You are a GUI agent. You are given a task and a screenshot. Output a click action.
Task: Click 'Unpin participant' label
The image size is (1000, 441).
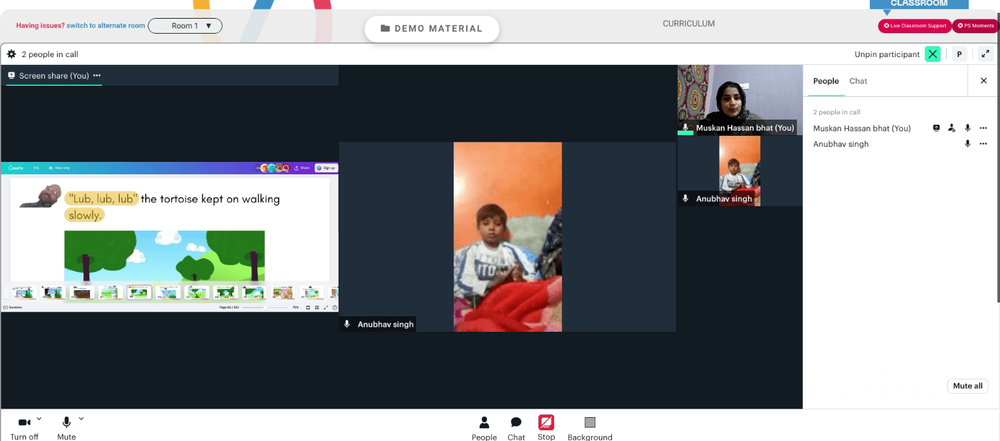click(887, 54)
